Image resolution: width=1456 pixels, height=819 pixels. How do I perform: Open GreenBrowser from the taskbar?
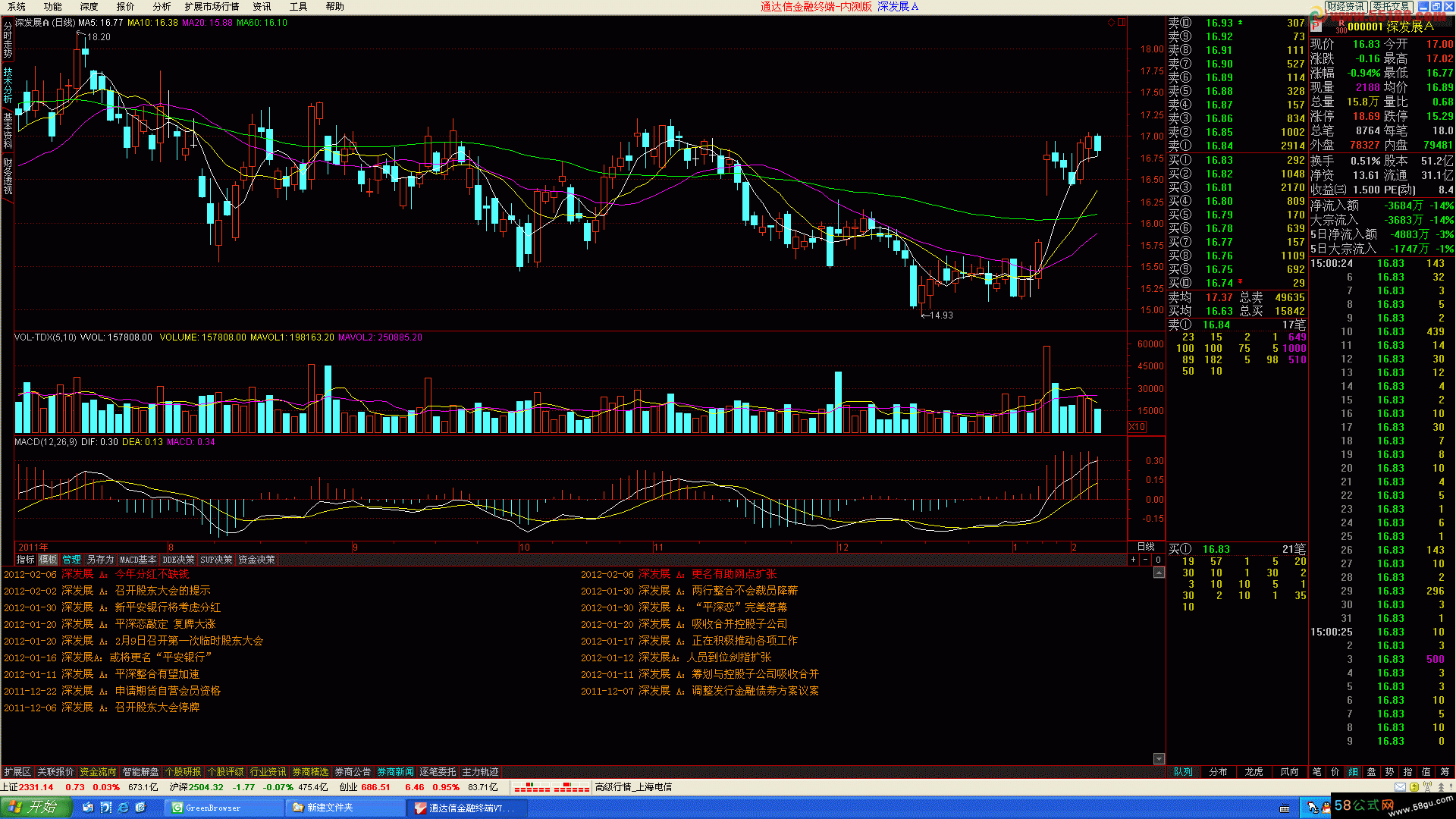(x=224, y=808)
